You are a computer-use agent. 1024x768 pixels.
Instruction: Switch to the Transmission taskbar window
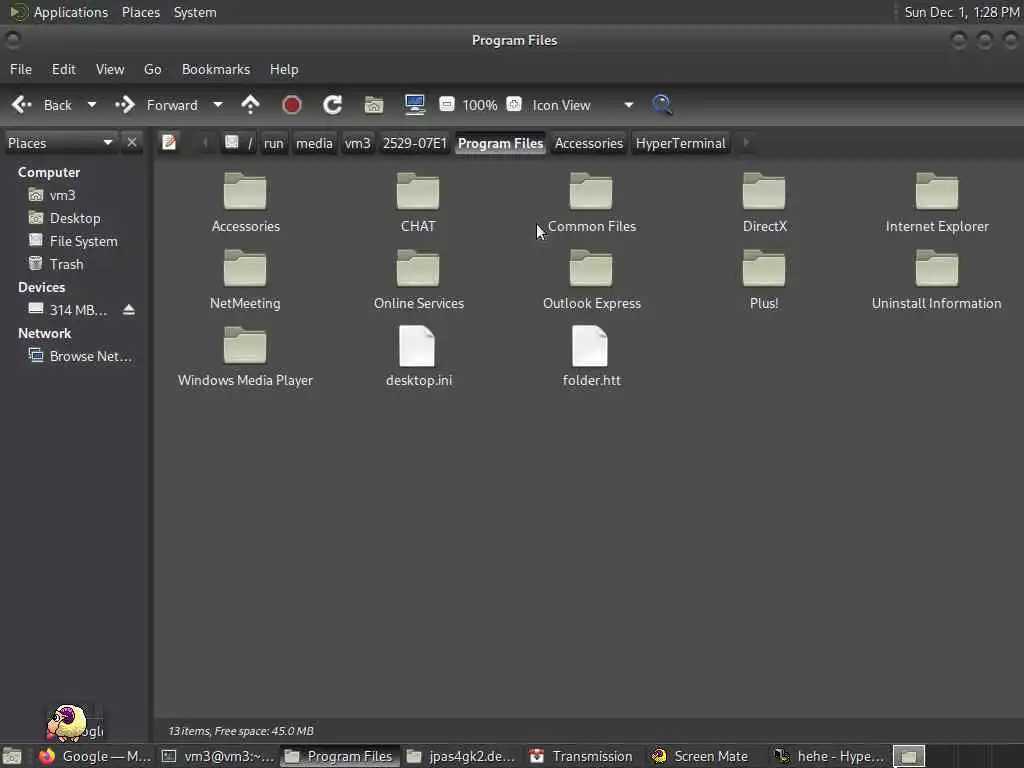coord(582,756)
